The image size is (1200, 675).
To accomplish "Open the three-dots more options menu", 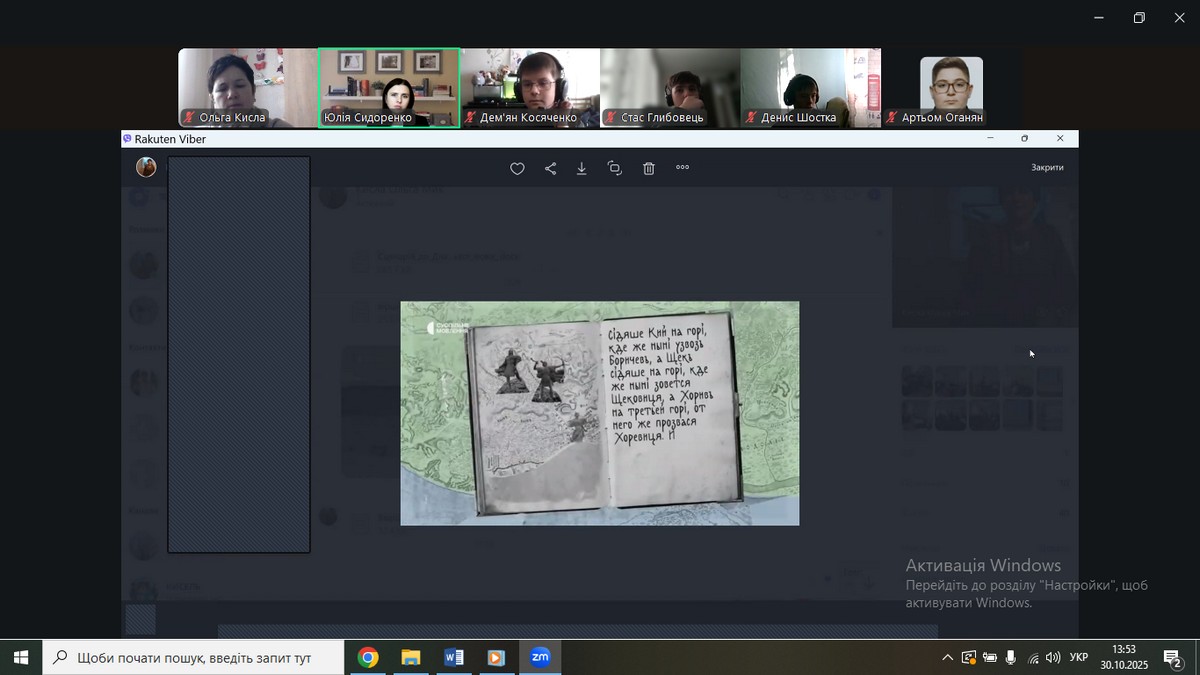I will 683,168.
